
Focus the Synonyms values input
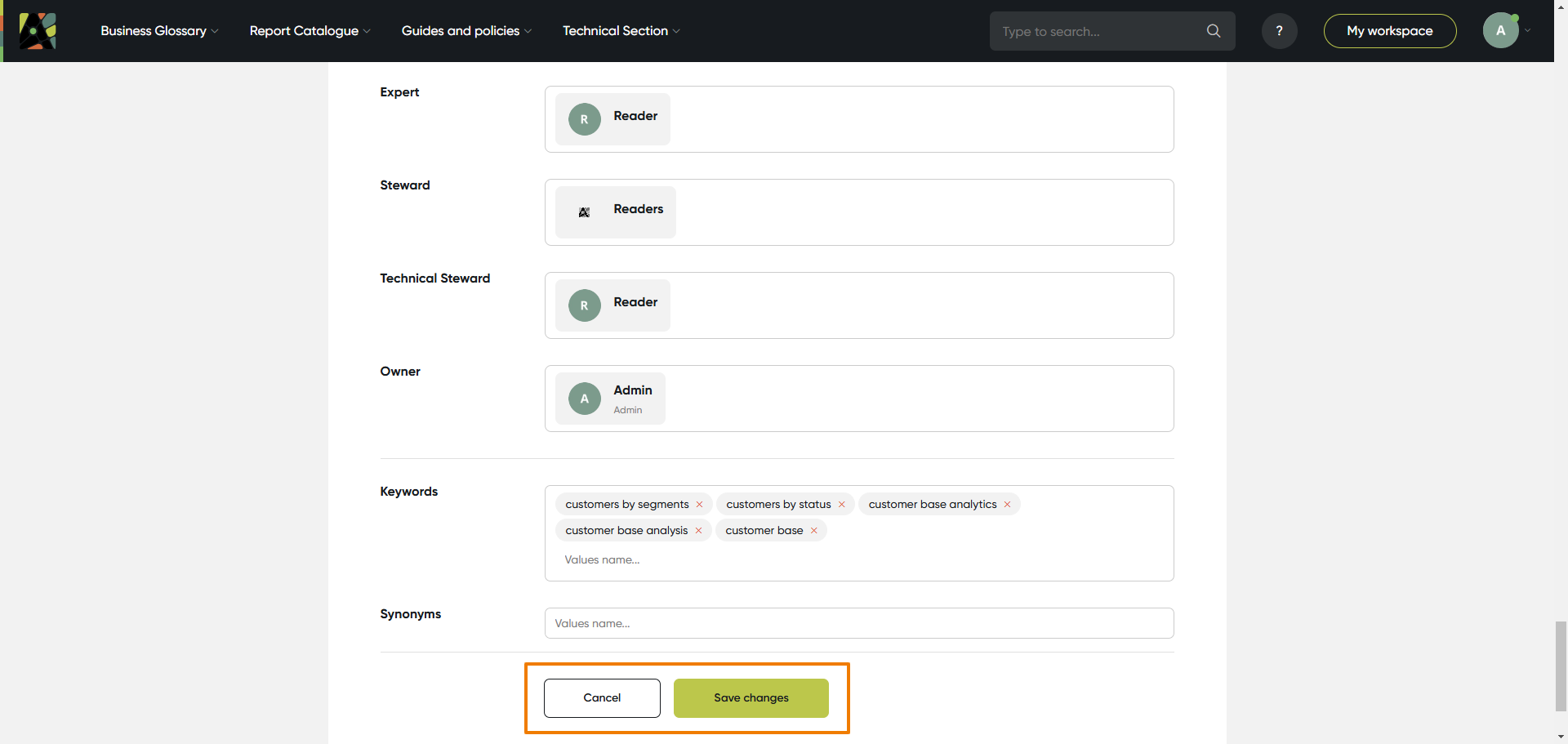point(858,623)
